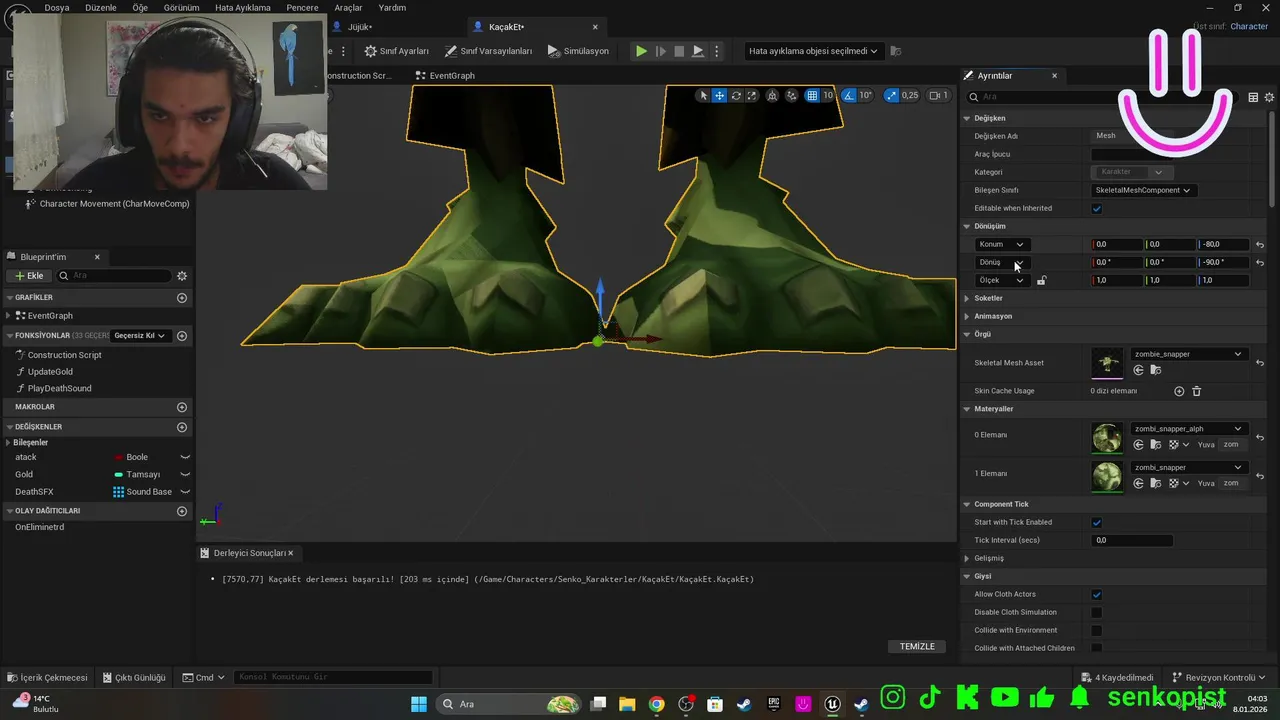Open Sınıf Ayarları class settings

(x=396, y=51)
